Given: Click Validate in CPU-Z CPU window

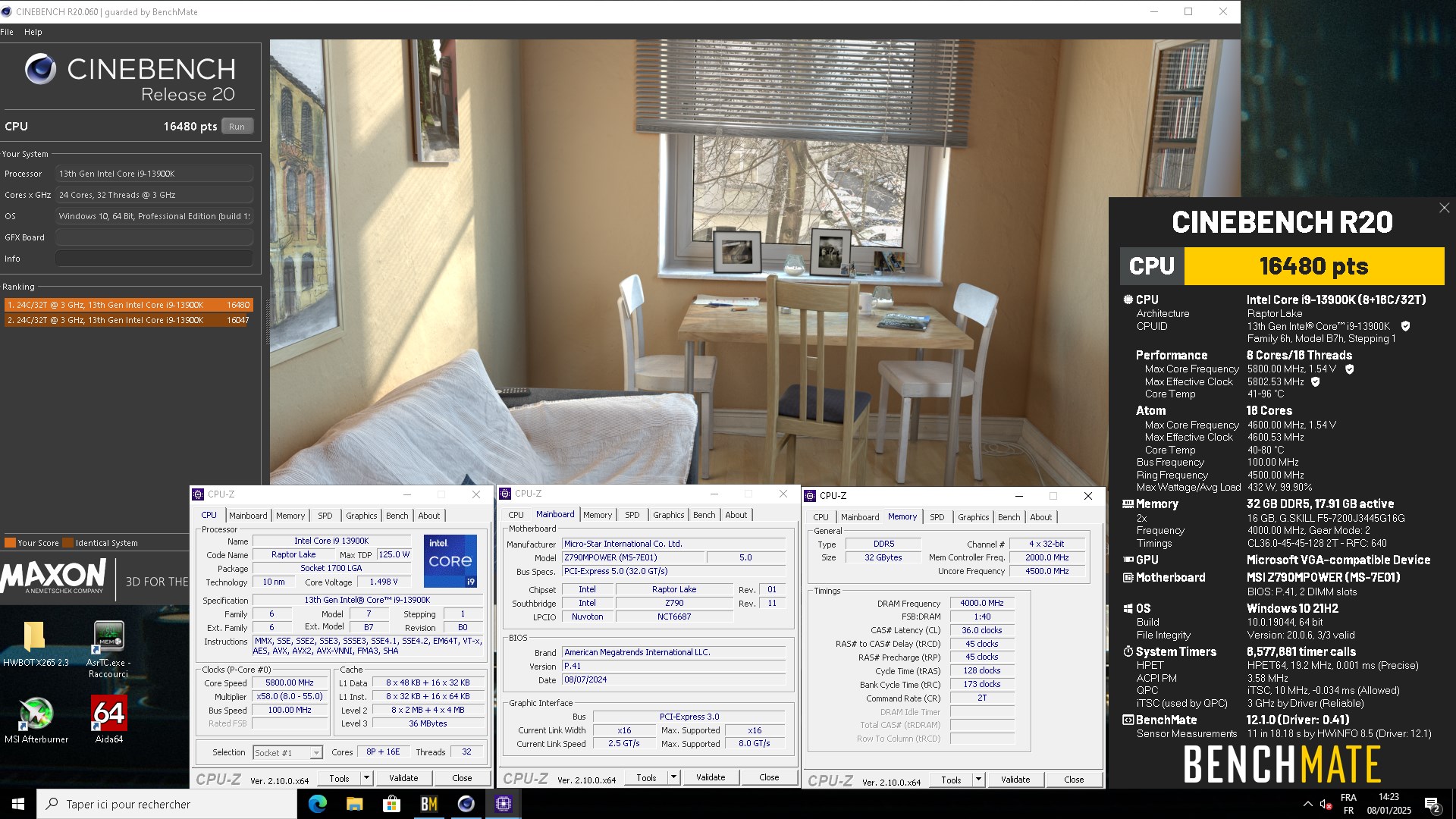Looking at the screenshot, I should [x=403, y=778].
